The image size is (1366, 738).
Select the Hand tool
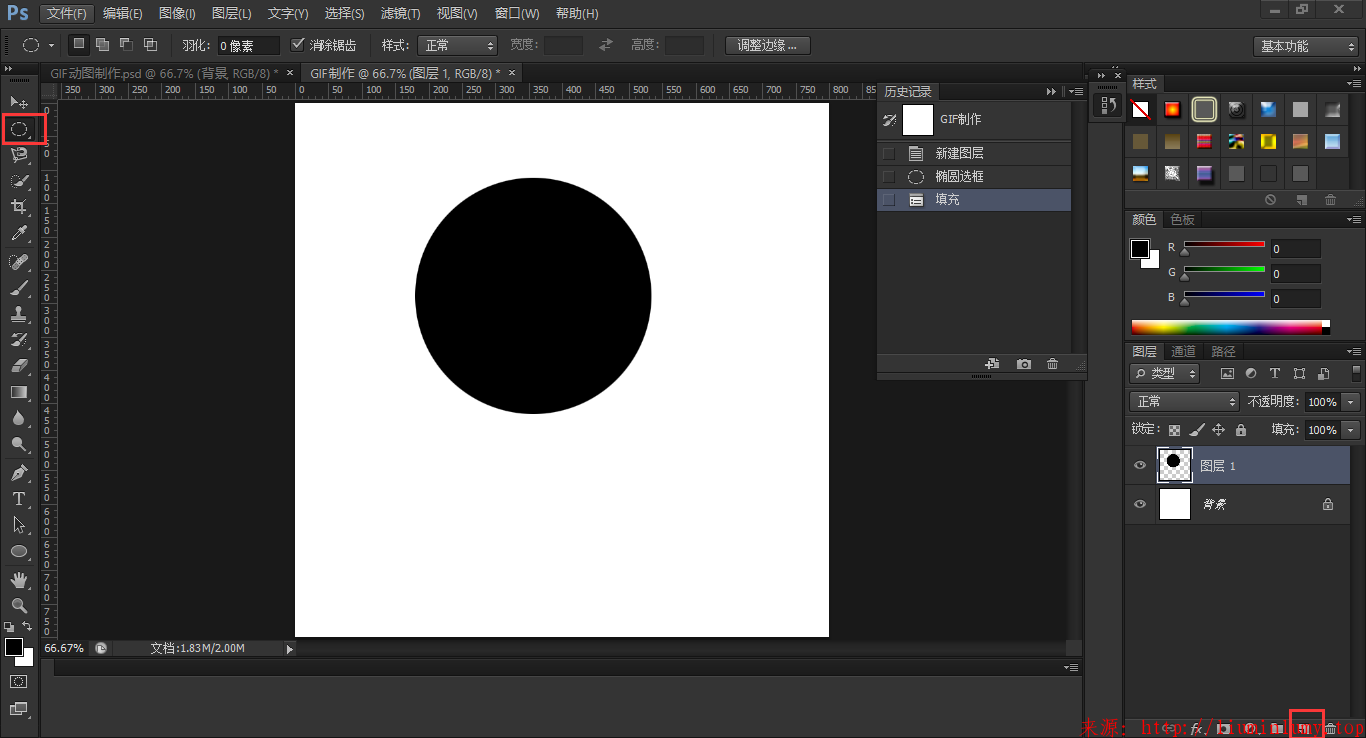point(19,579)
